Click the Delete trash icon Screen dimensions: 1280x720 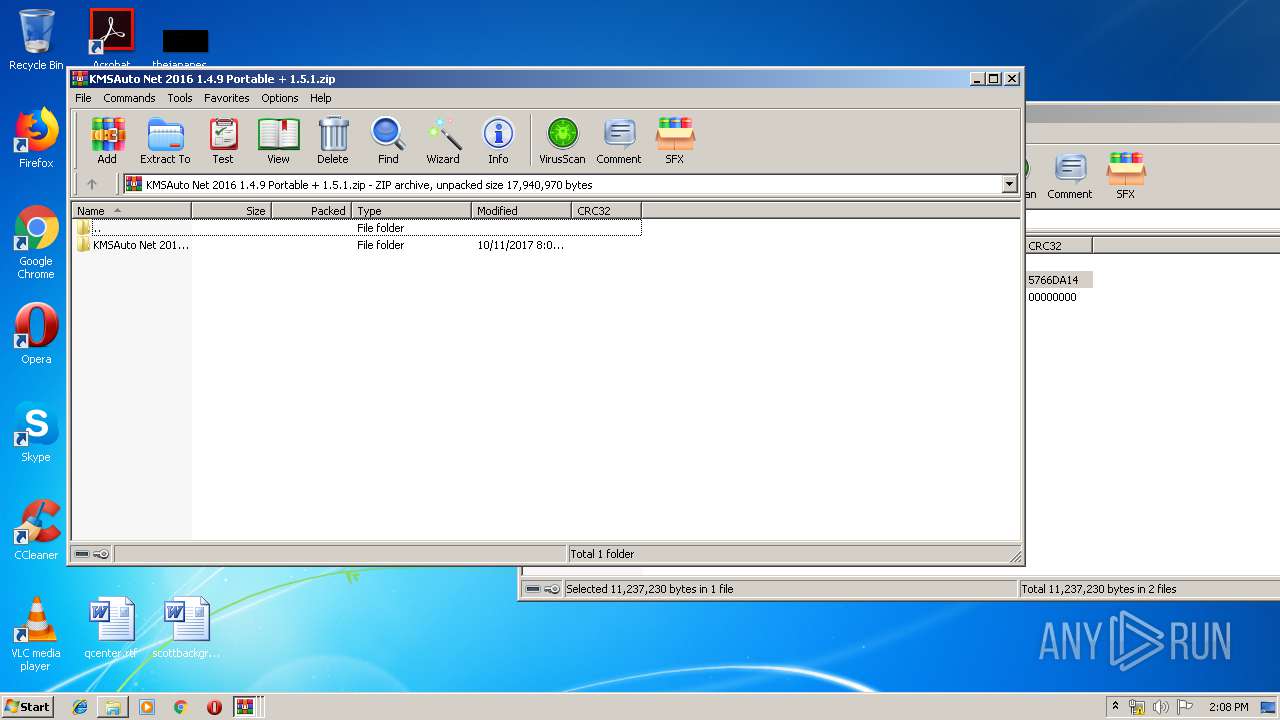(333, 140)
